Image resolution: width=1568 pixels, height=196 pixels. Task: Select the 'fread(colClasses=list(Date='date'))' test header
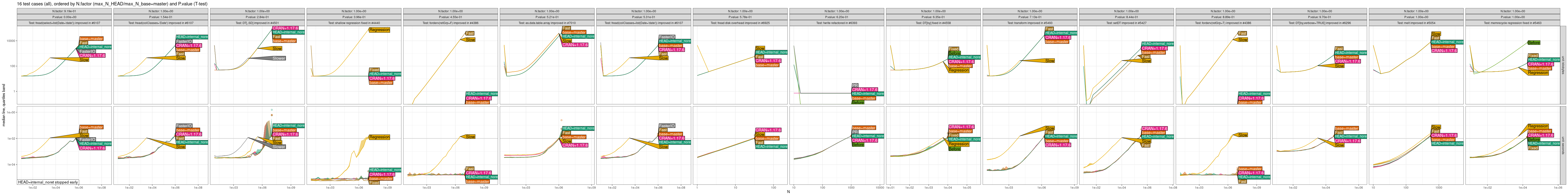click(x=643, y=23)
